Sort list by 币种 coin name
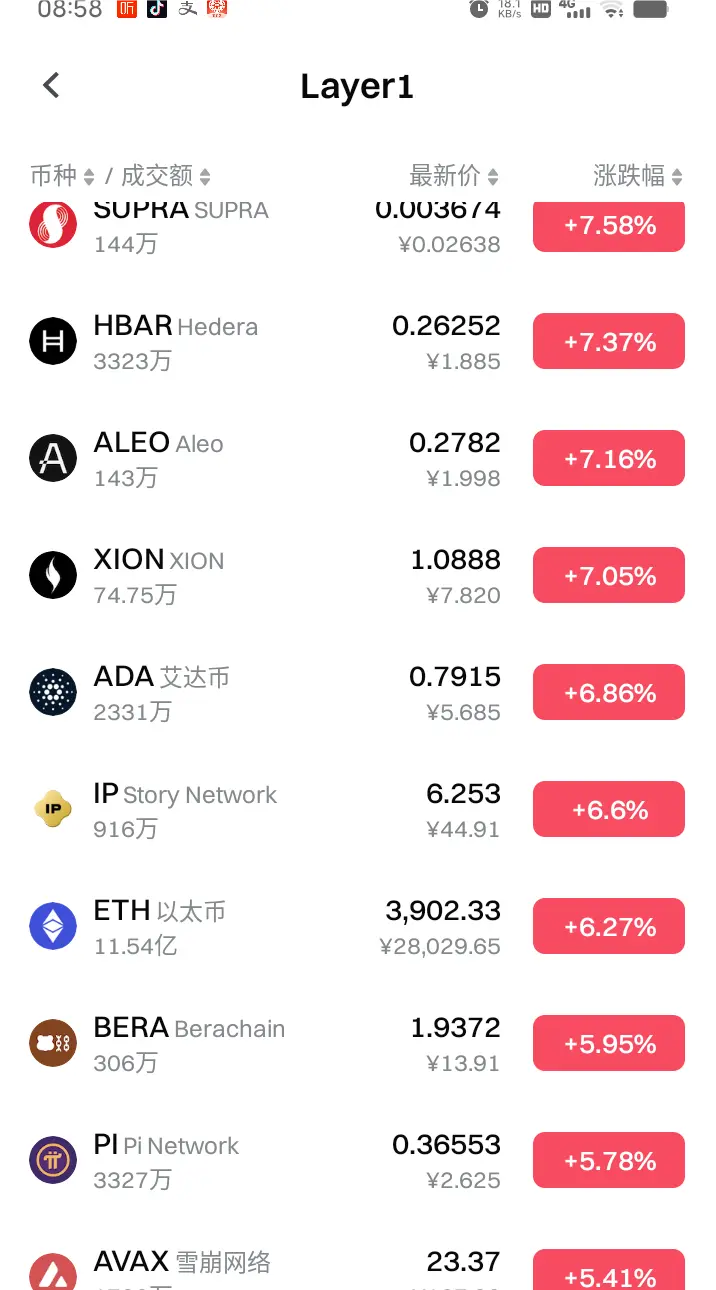The height and width of the screenshot is (1290, 716). pos(62,176)
